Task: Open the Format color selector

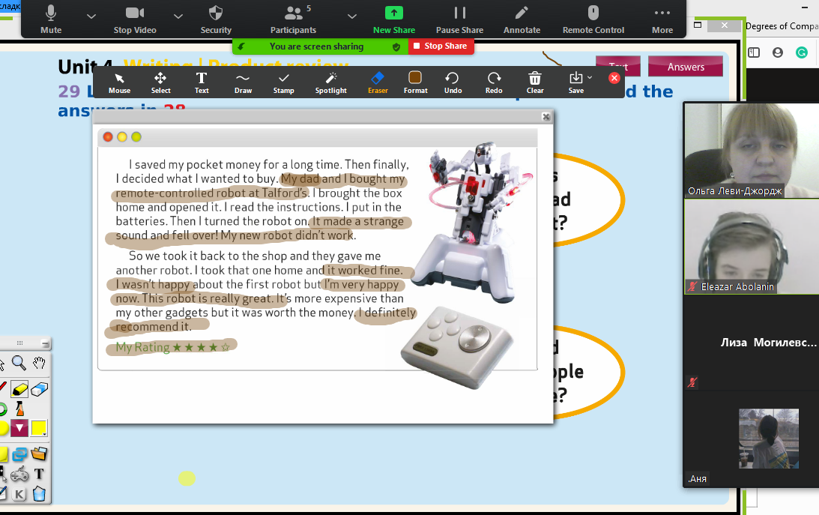Action: pyautogui.click(x=415, y=82)
